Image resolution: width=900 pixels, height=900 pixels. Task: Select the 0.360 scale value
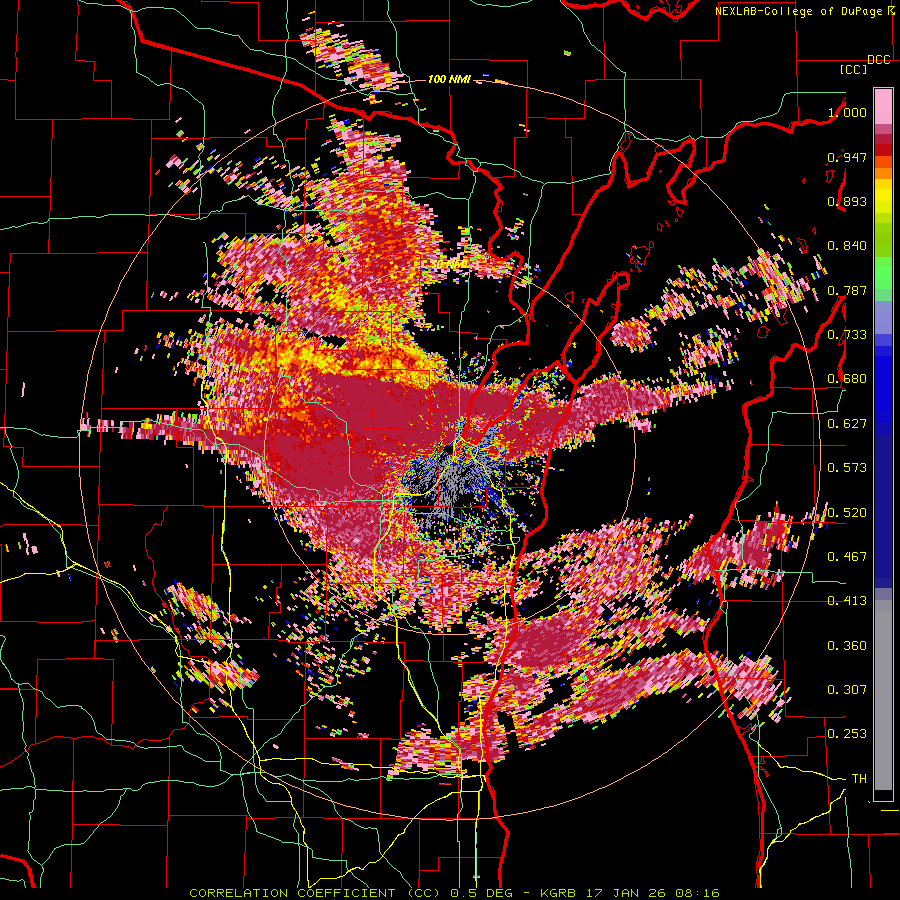point(847,646)
